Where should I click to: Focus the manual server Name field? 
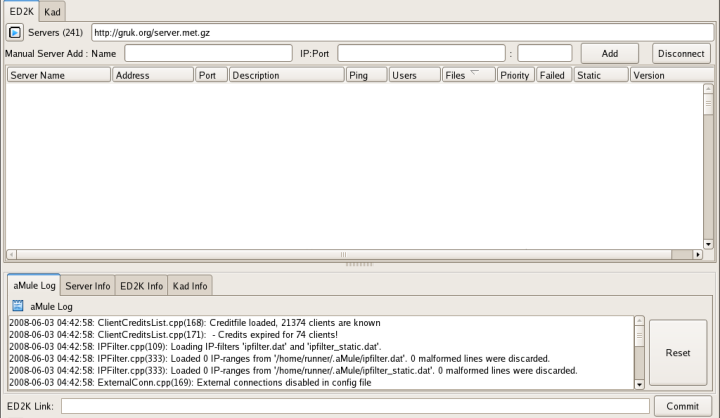pyautogui.click(x=207, y=53)
